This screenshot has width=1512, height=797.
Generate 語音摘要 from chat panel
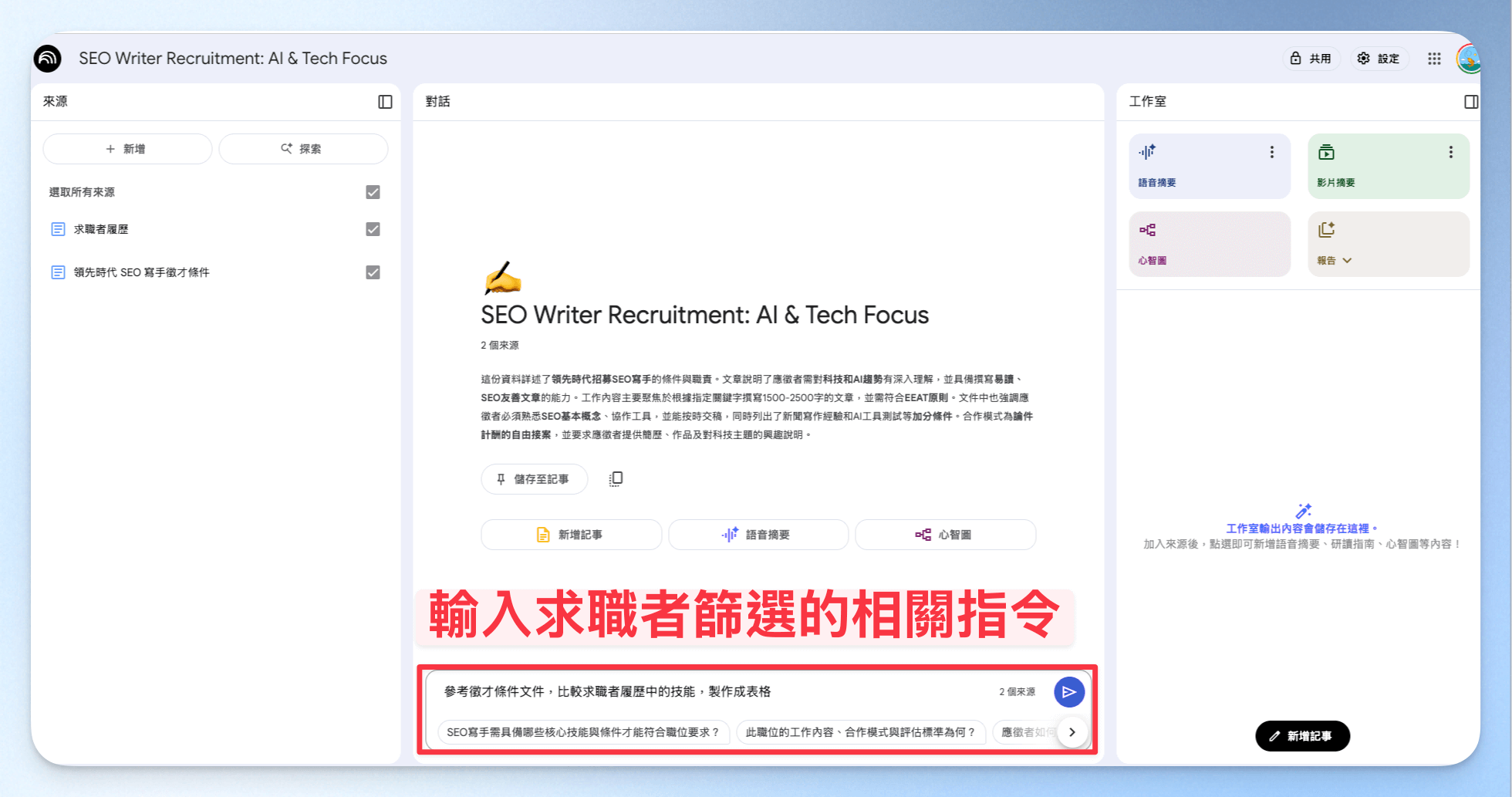tap(758, 535)
